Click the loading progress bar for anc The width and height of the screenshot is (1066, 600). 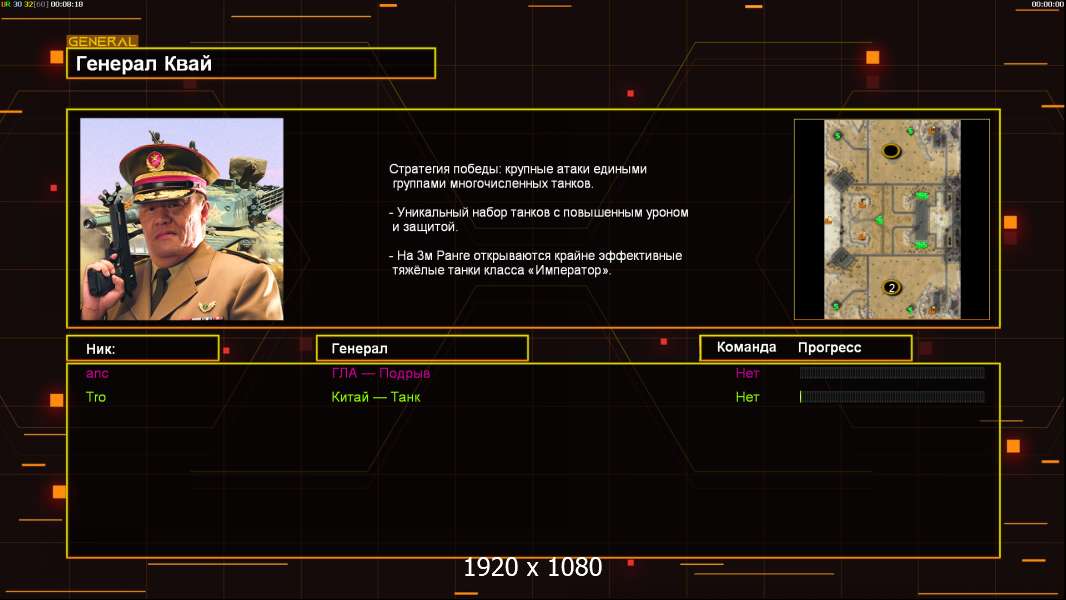tap(892, 373)
